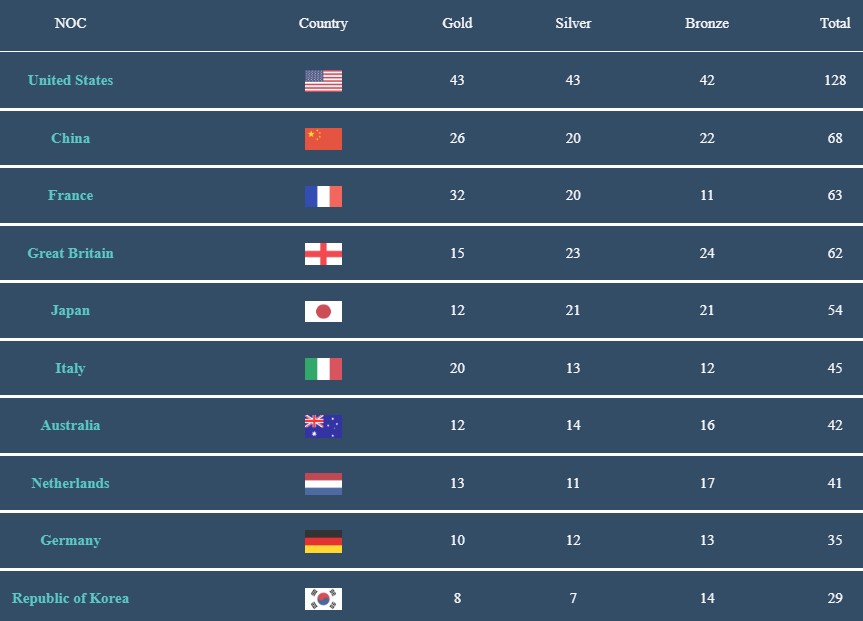The height and width of the screenshot is (621, 863).
Task: Click the Silver column header
Action: click(573, 23)
